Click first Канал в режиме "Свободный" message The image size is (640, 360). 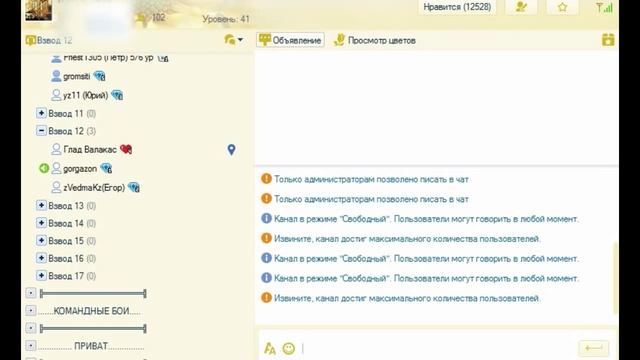(426, 219)
